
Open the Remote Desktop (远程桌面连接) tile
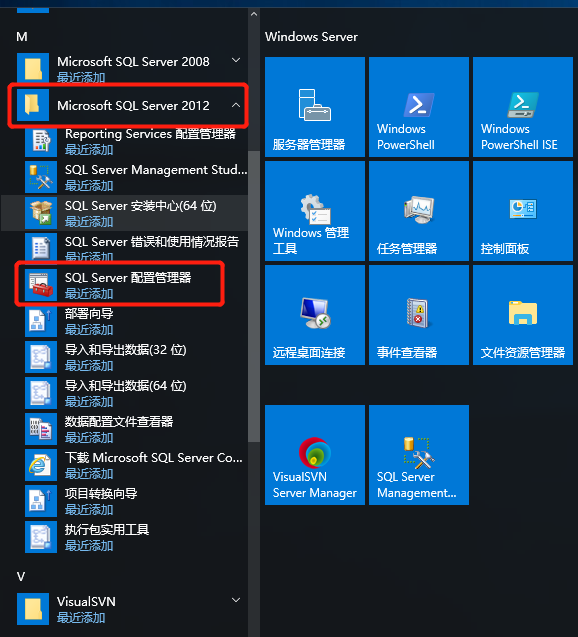pos(315,315)
